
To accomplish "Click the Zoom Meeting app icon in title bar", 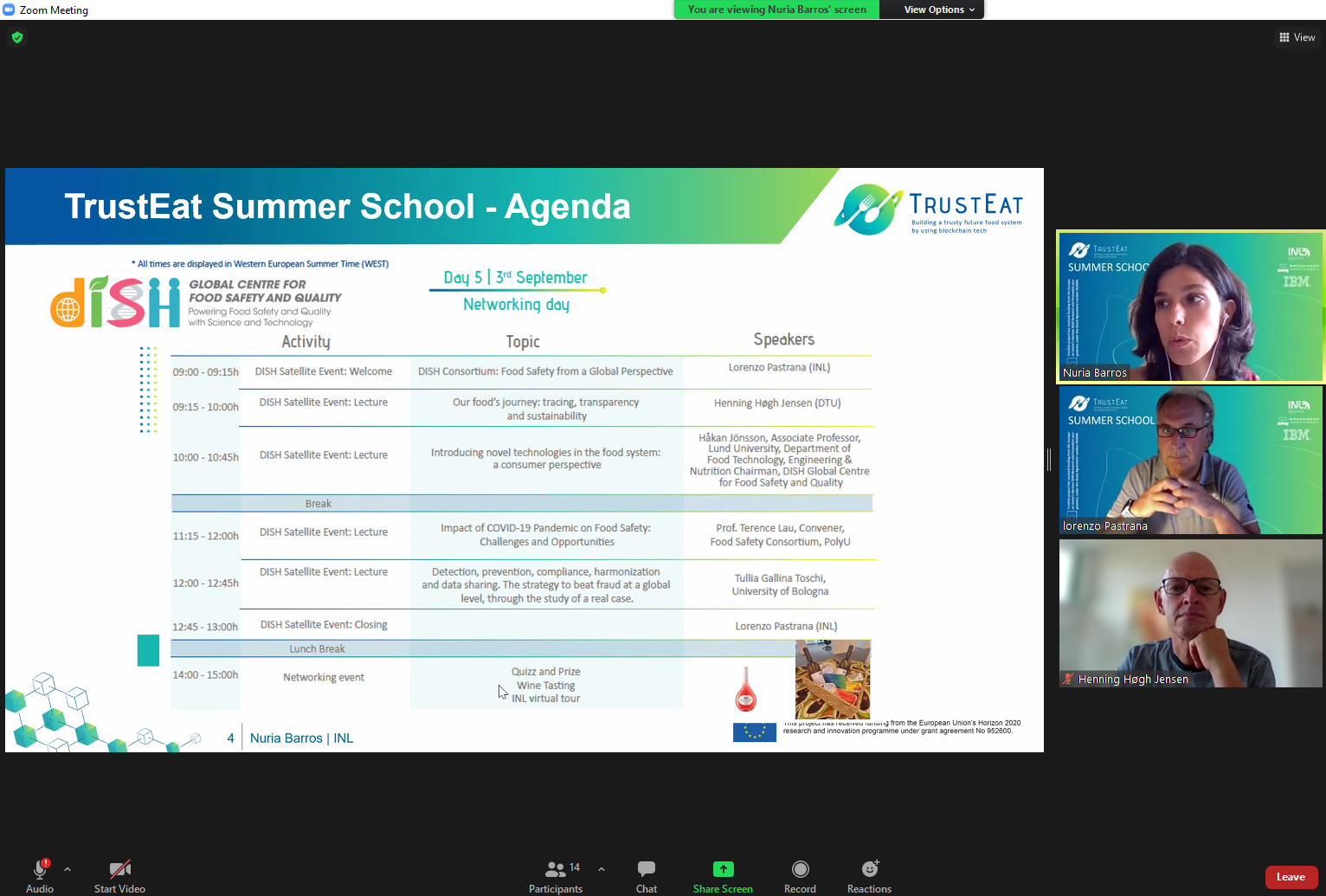I will (x=9, y=10).
